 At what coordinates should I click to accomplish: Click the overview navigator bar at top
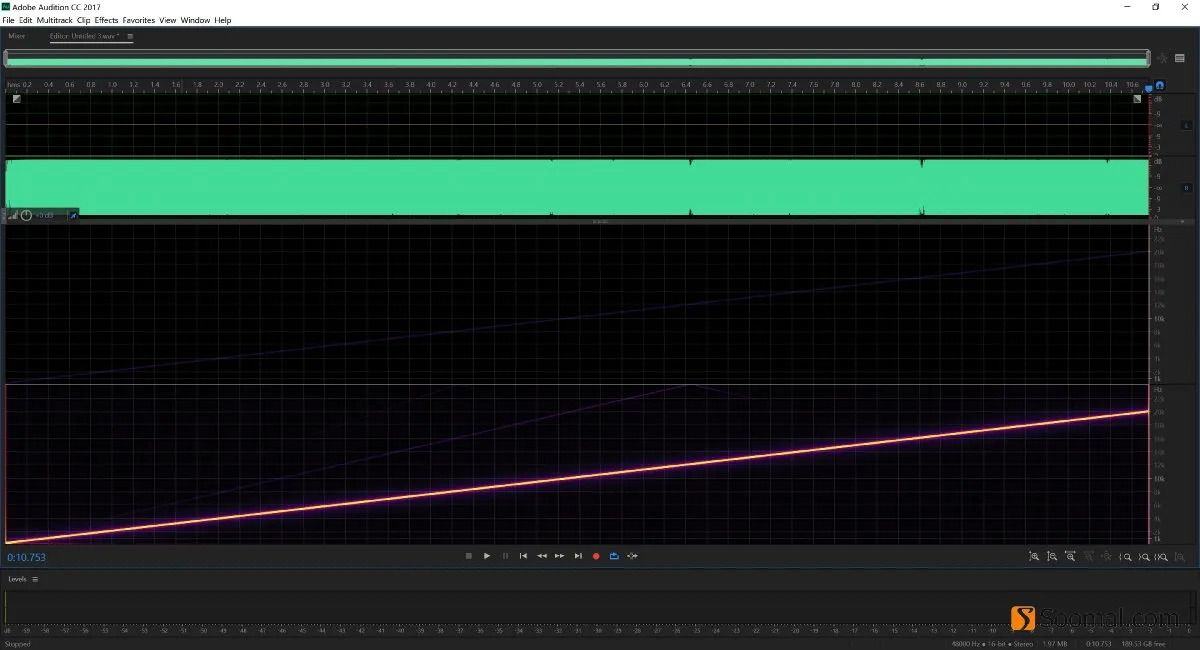click(577, 59)
